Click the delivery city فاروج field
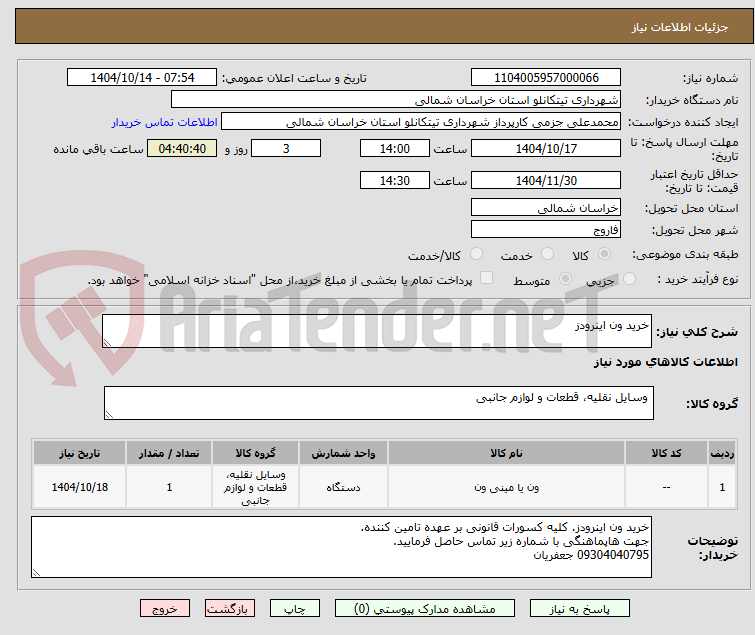This screenshot has width=755, height=635. (546, 229)
